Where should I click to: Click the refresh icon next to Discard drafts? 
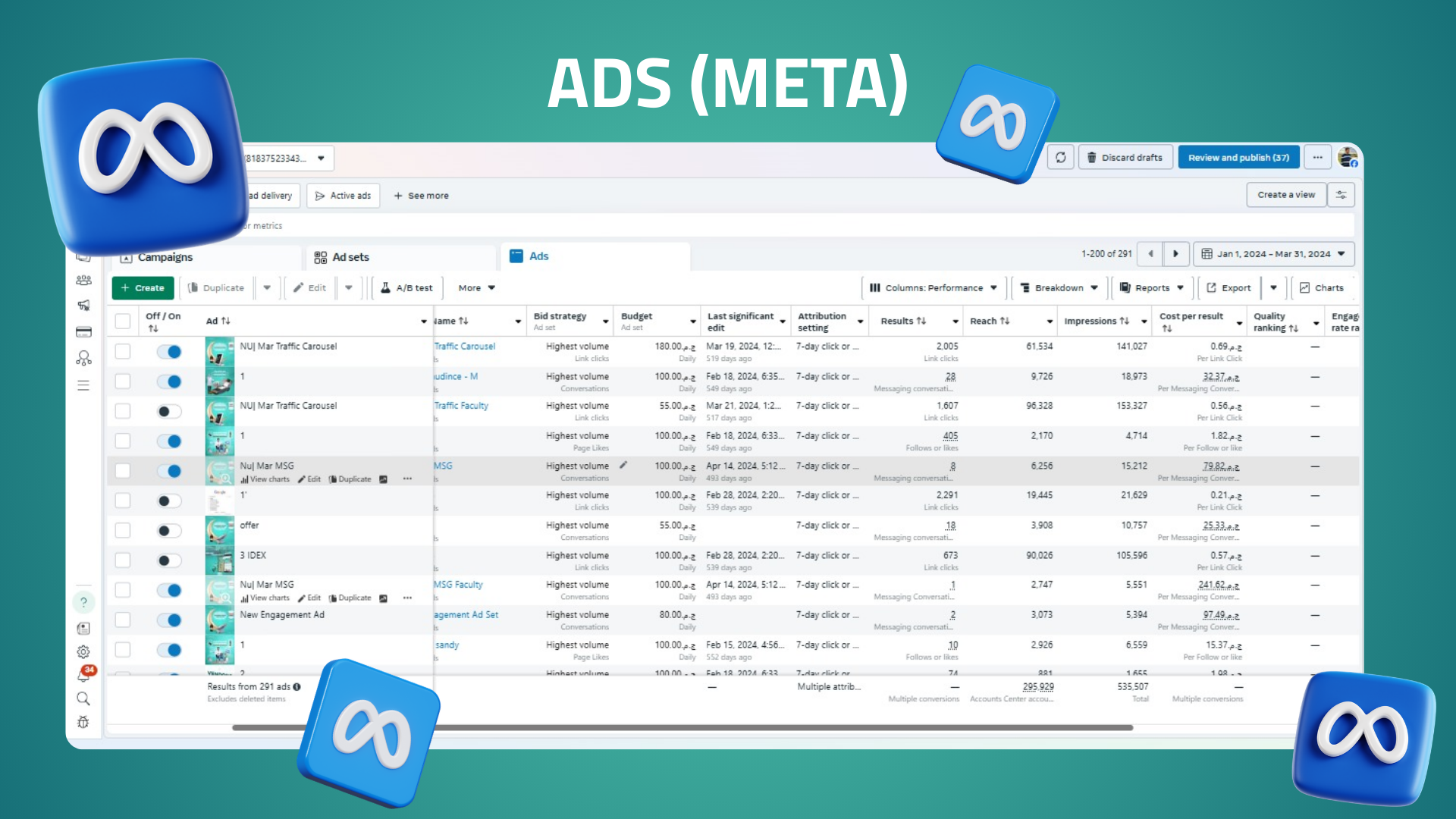1060,158
